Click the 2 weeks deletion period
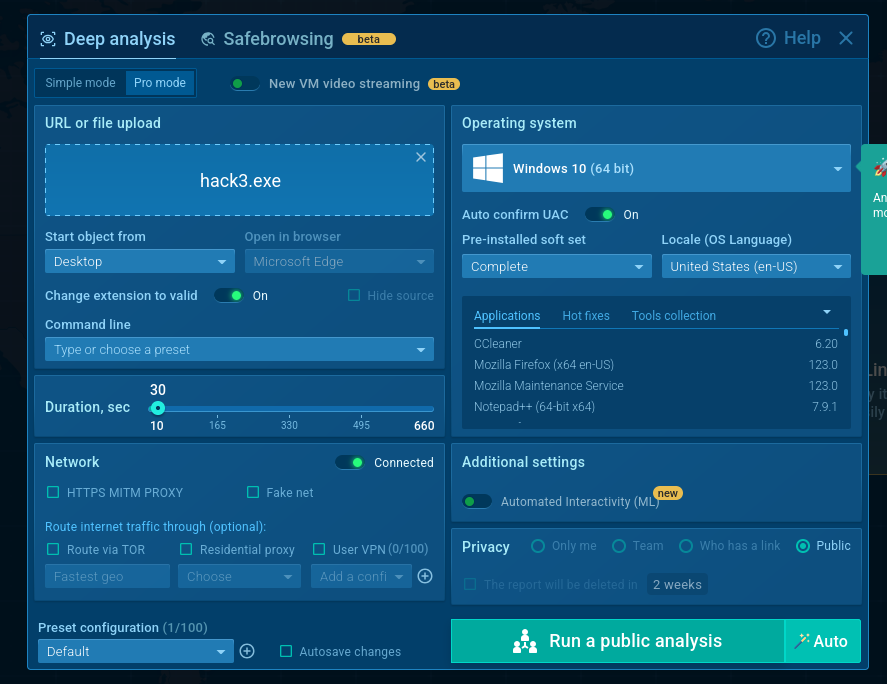Screen dimensions: 887x684 click(677, 584)
